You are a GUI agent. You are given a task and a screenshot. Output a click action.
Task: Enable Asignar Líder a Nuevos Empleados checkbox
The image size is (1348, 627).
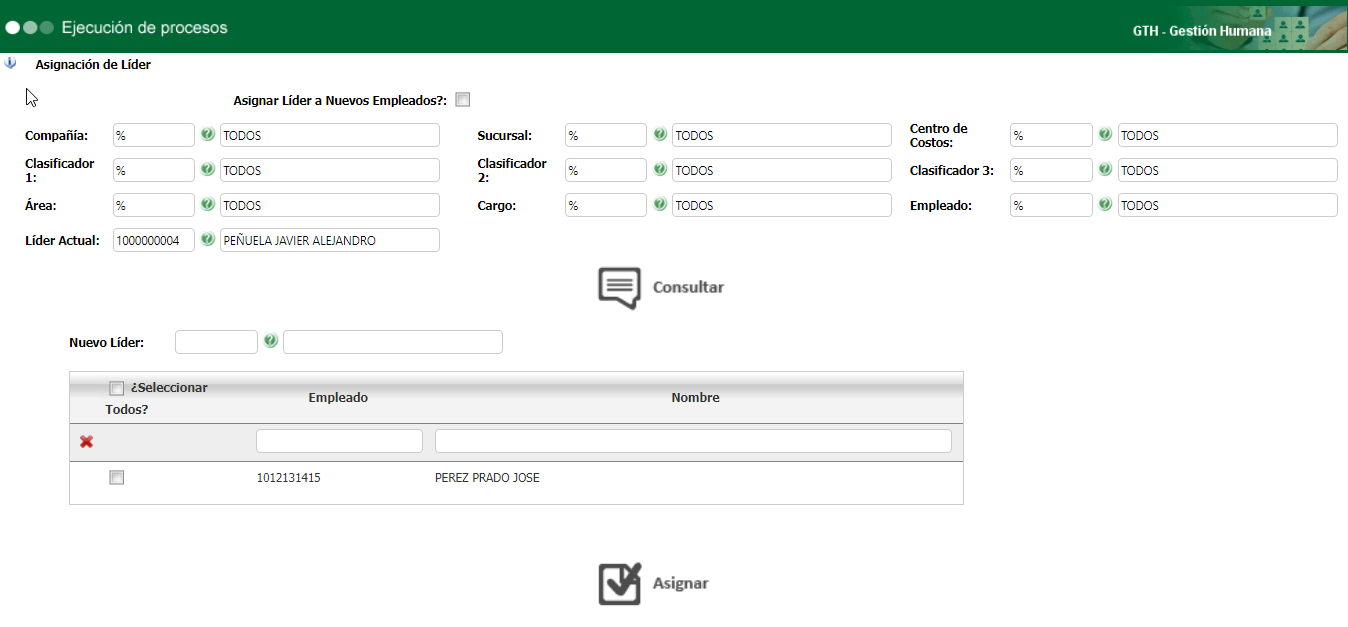click(462, 100)
